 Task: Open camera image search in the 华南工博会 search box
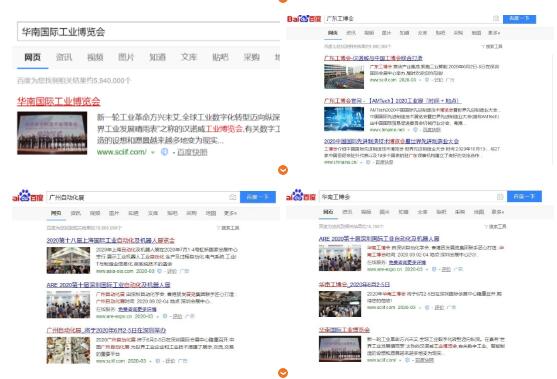[500, 196]
